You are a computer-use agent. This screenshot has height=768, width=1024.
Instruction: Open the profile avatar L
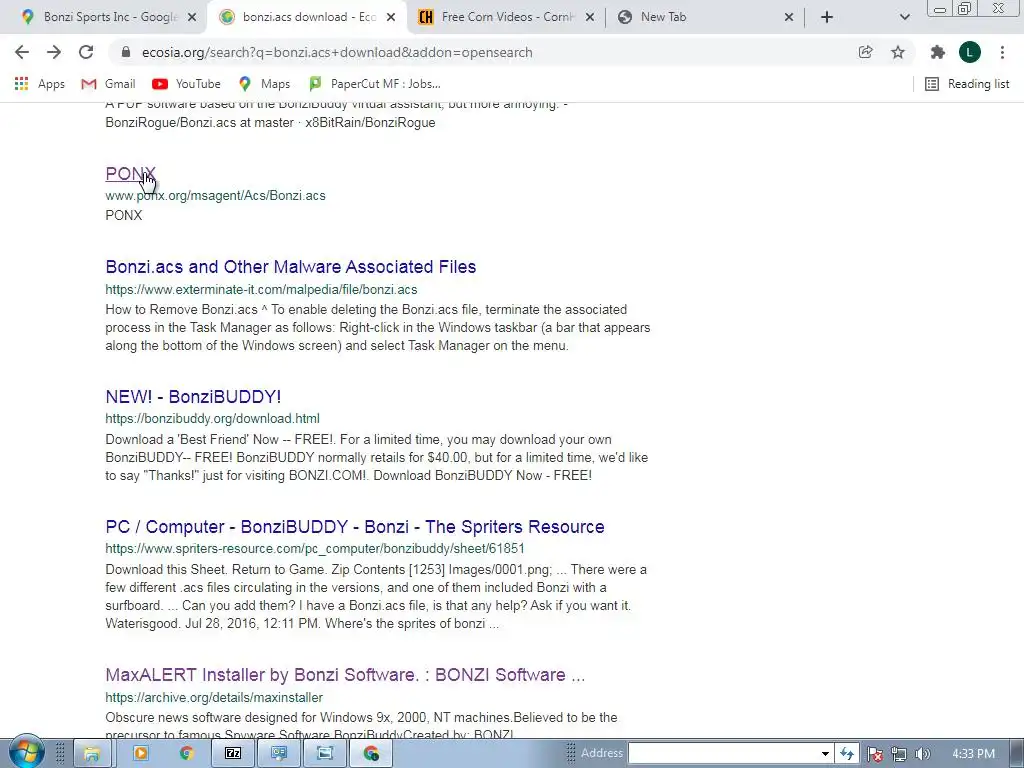[x=970, y=52]
